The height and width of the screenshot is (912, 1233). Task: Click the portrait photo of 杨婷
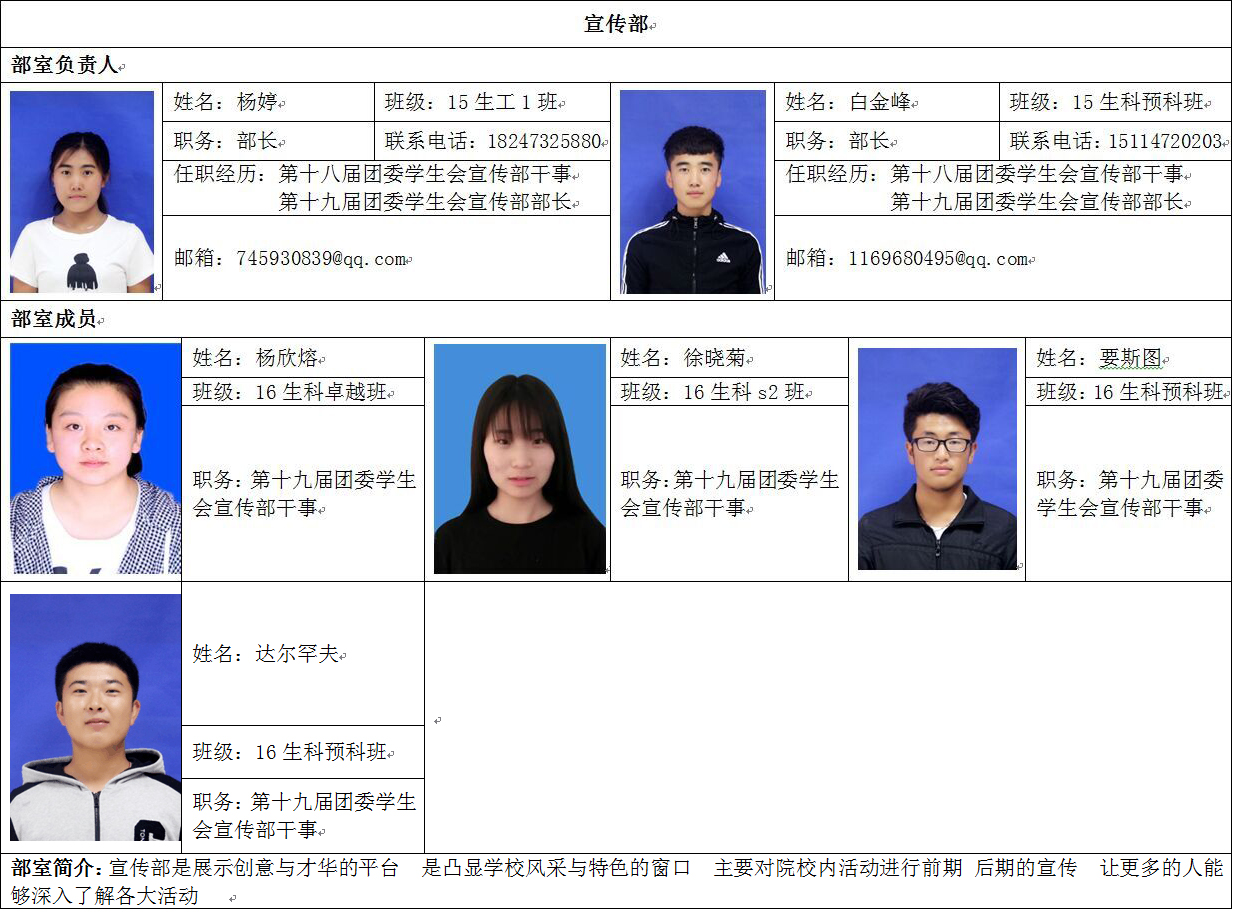82,192
